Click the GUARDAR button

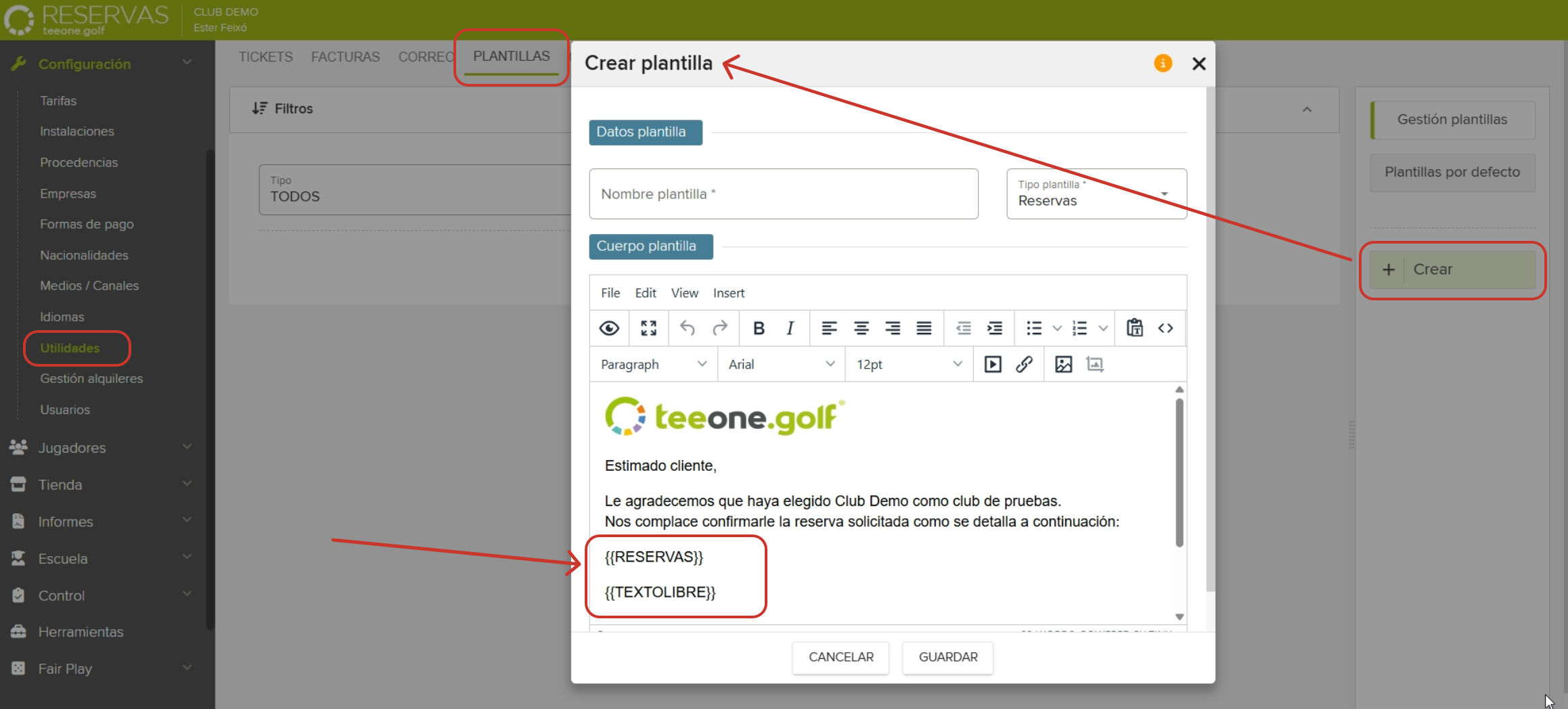tap(947, 657)
